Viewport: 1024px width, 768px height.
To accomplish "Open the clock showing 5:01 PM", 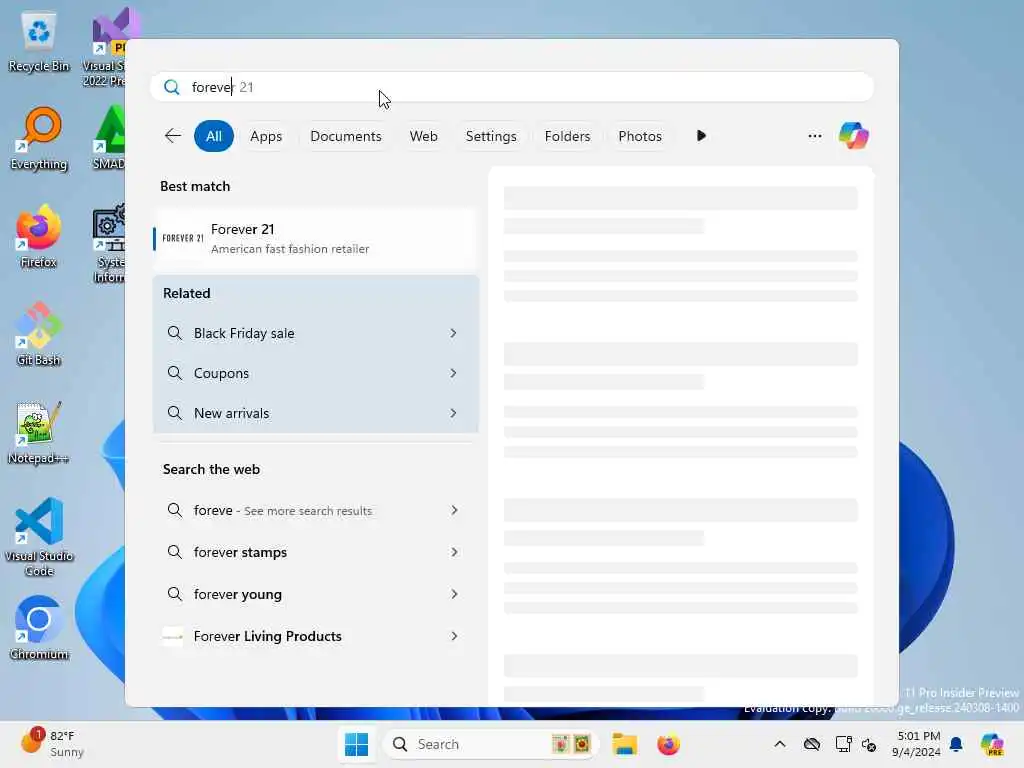I will point(917,744).
